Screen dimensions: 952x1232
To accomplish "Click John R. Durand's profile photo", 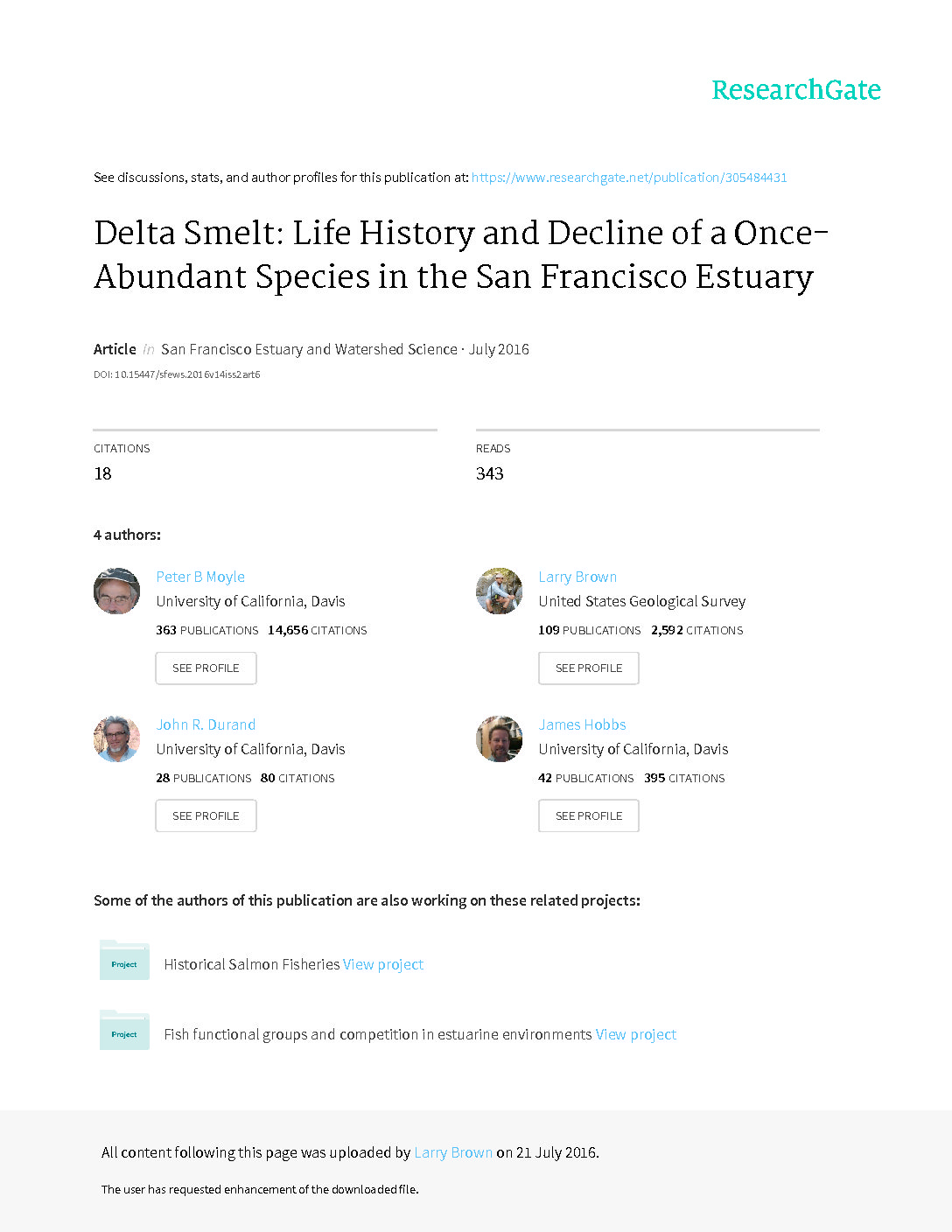I will pos(116,738).
